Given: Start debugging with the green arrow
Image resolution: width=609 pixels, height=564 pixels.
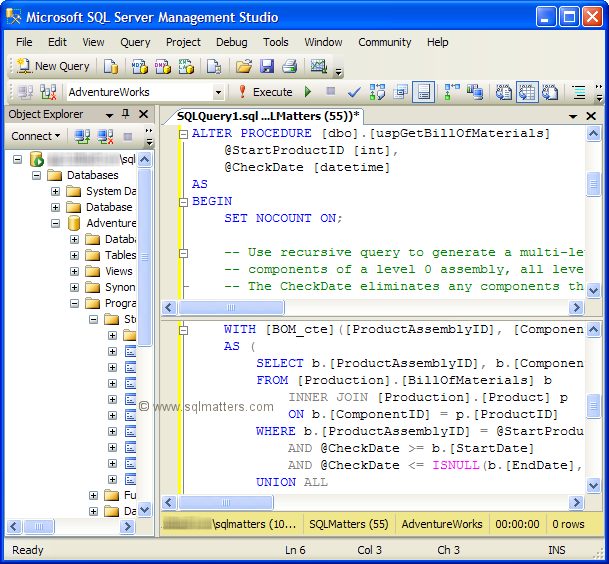Looking at the screenshot, I should [x=308, y=92].
